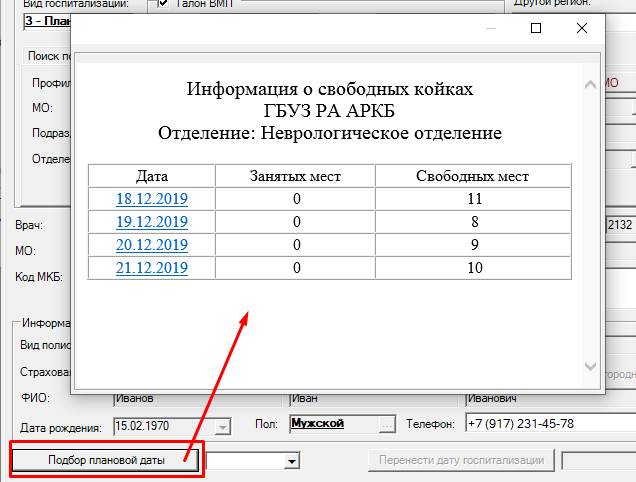Close the free beds popup window
The image size is (636, 482).
click(x=582, y=28)
